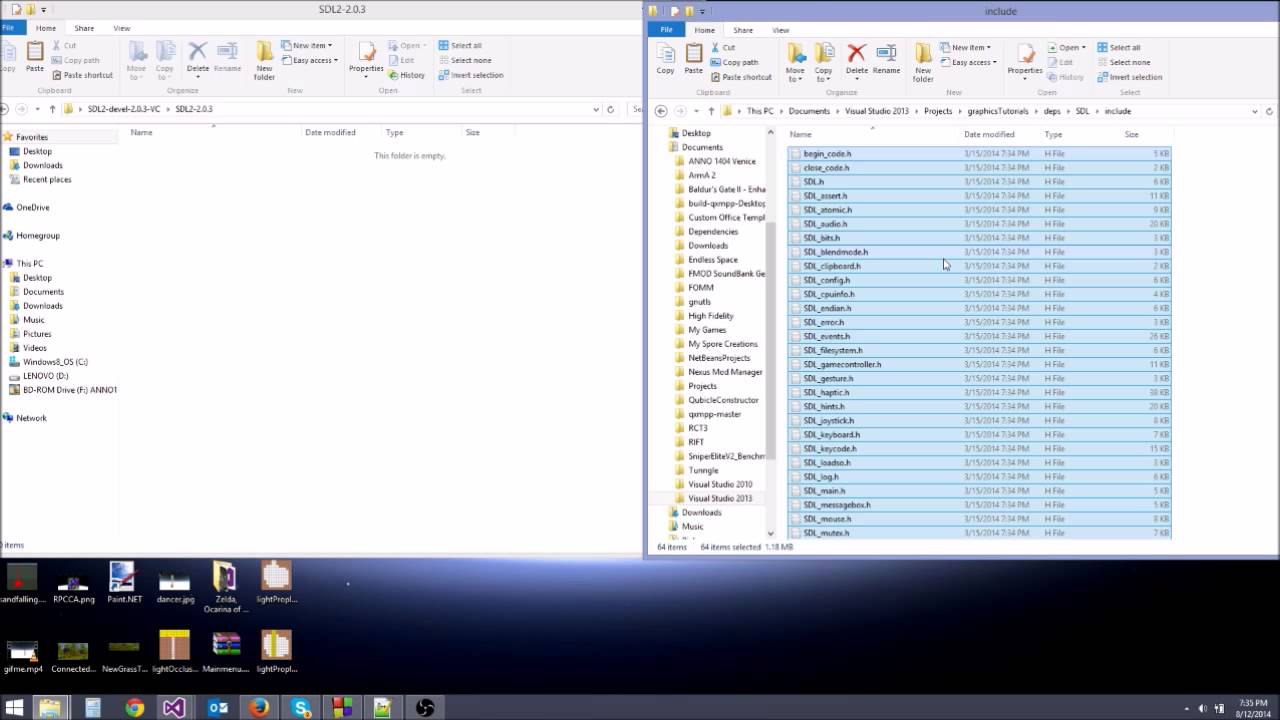Click Copy to in the include window
Image resolution: width=1280 pixels, height=720 pixels.
pyautogui.click(x=824, y=63)
